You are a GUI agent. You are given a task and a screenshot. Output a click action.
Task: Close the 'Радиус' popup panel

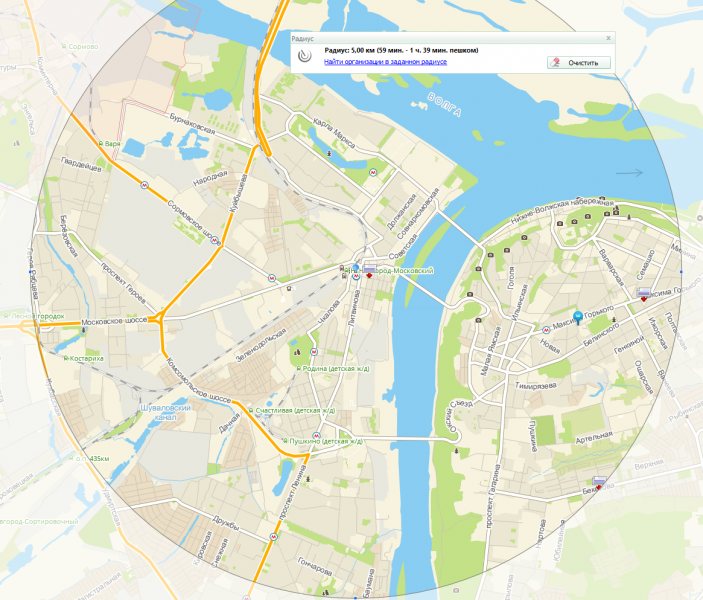point(608,39)
